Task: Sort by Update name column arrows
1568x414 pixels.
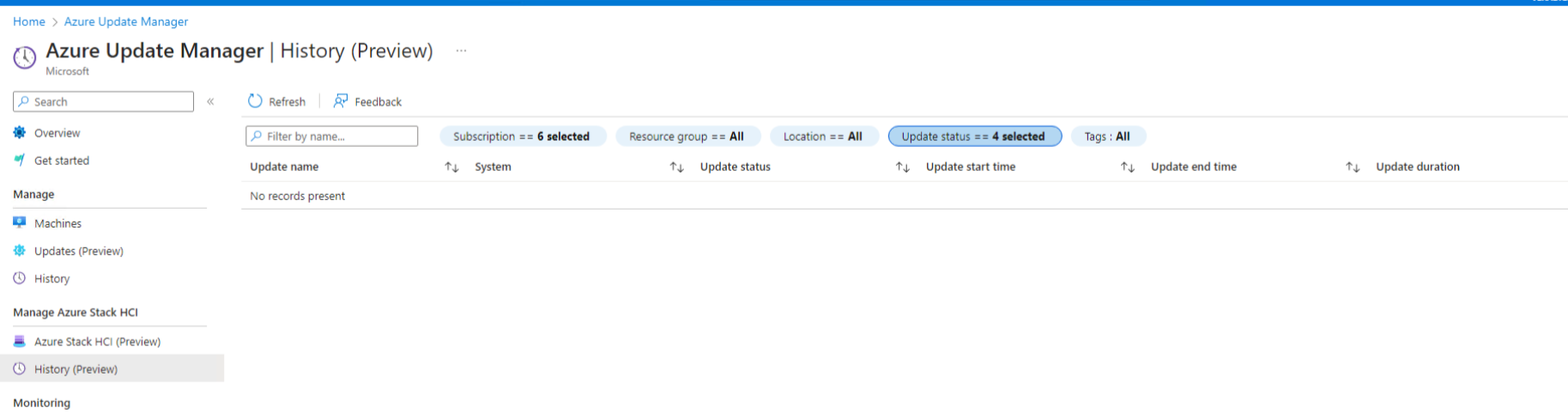Action: point(451,167)
